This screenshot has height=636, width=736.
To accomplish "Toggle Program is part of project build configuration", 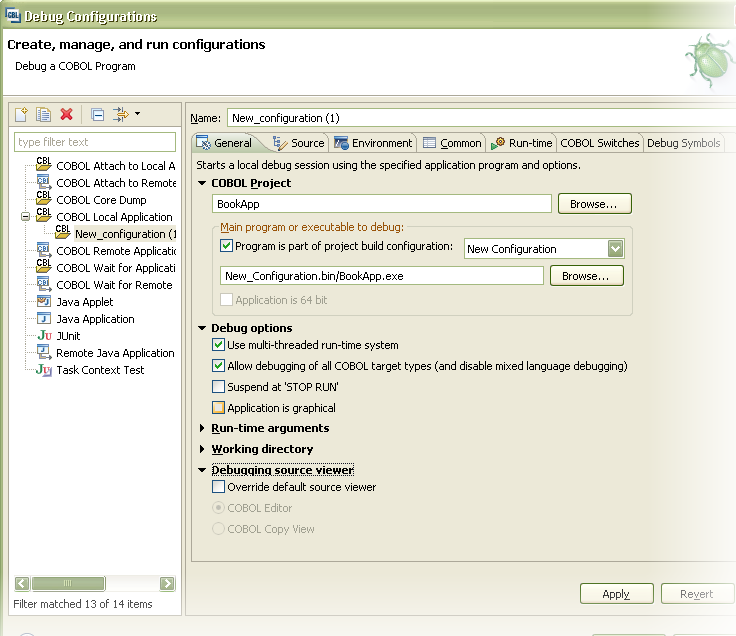I will pos(226,246).
